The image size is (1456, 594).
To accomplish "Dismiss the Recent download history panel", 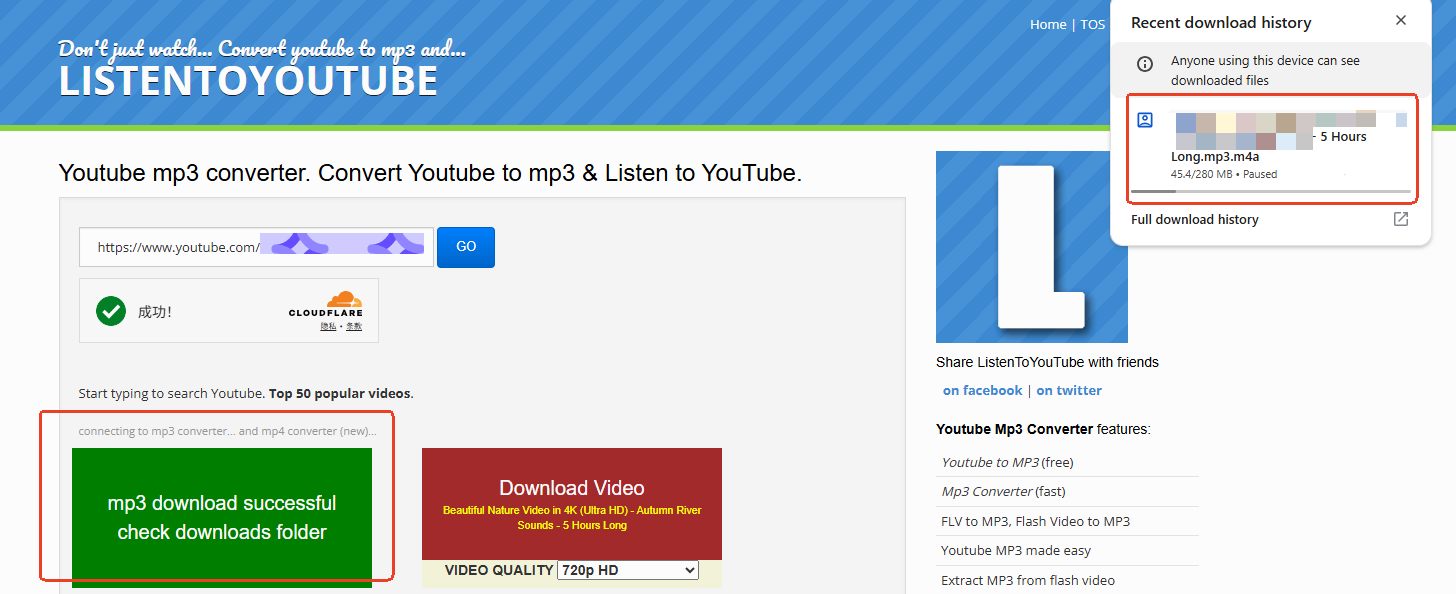I will (1401, 20).
